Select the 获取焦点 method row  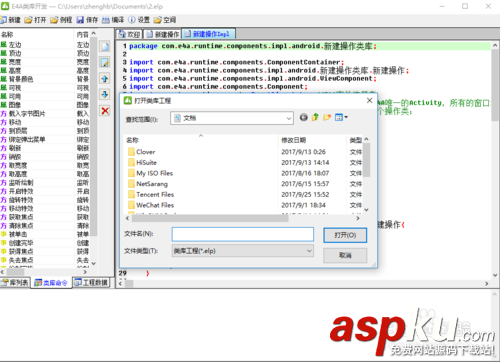[45, 217]
